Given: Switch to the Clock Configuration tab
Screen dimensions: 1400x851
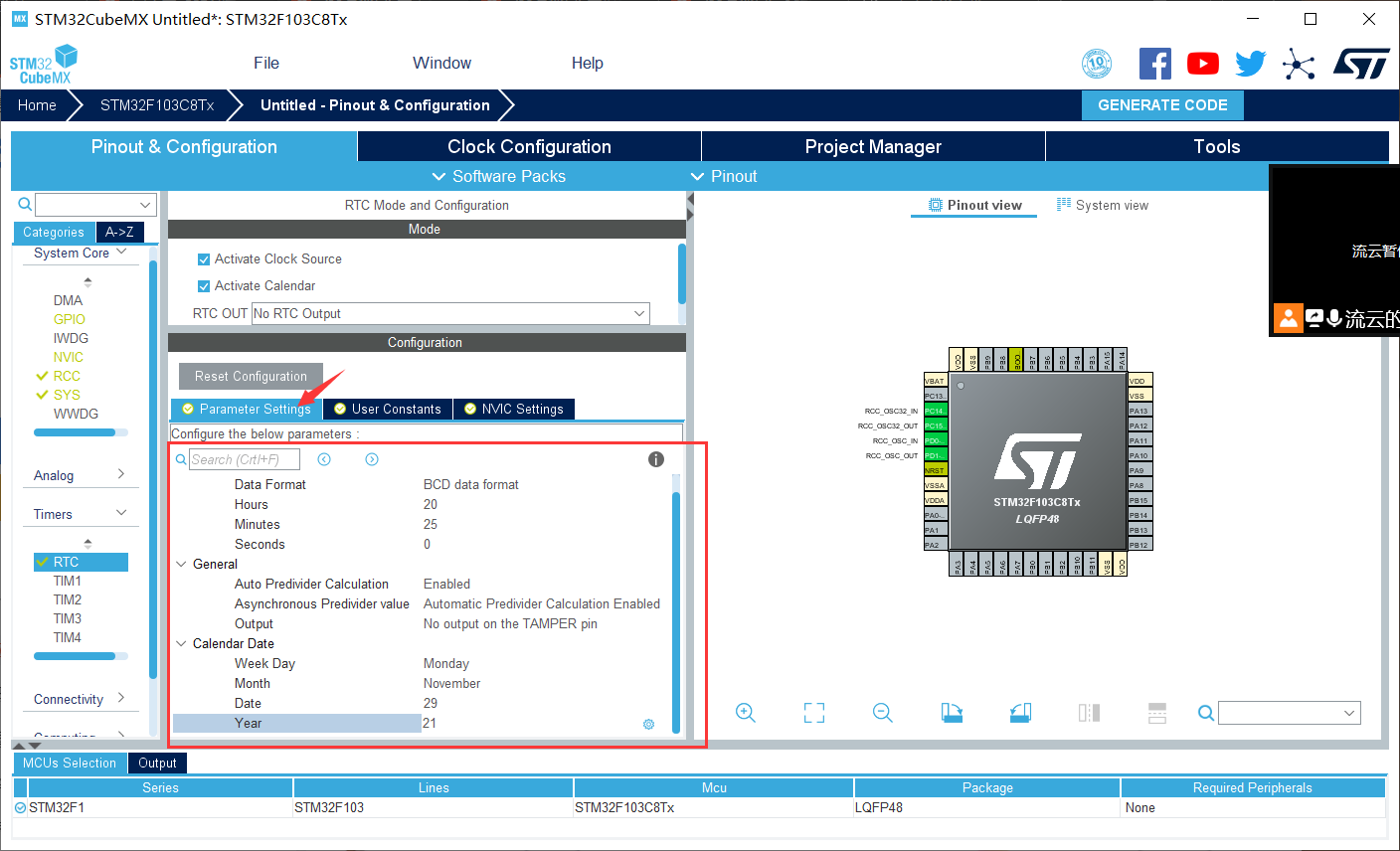Looking at the screenshot, I should coord(529,146).
